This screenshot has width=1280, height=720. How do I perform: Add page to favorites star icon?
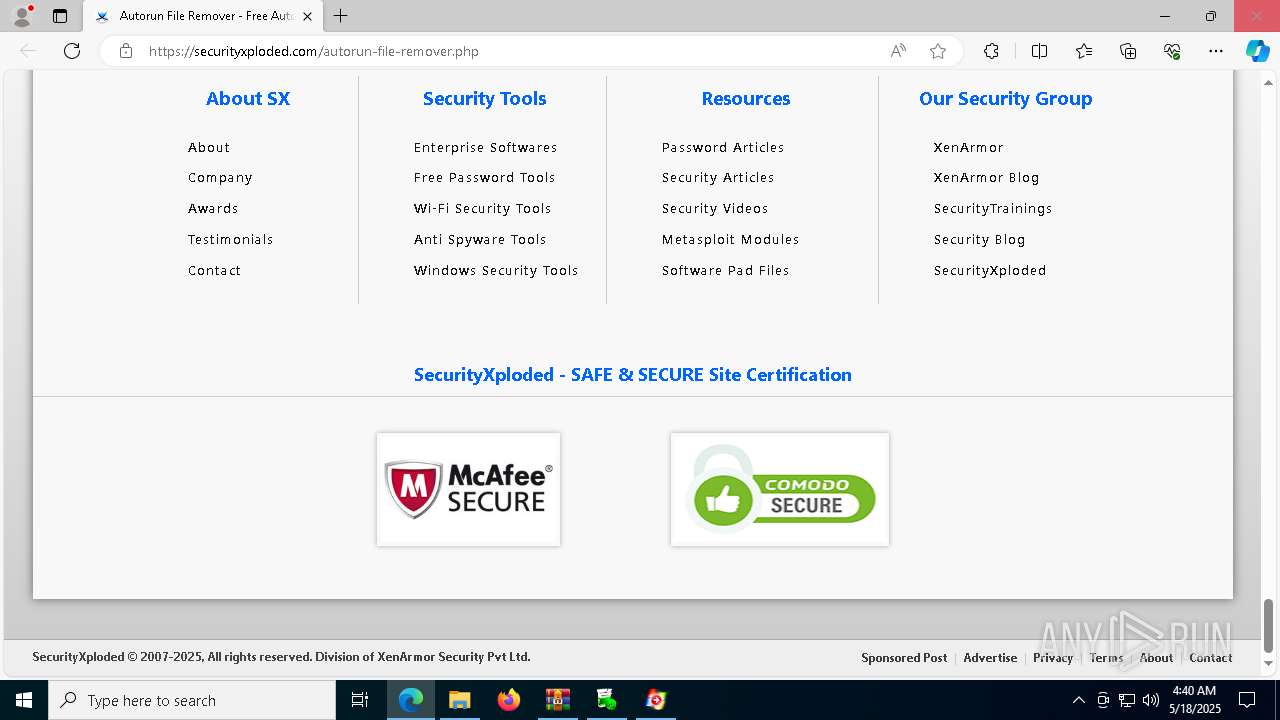(938, 51)
